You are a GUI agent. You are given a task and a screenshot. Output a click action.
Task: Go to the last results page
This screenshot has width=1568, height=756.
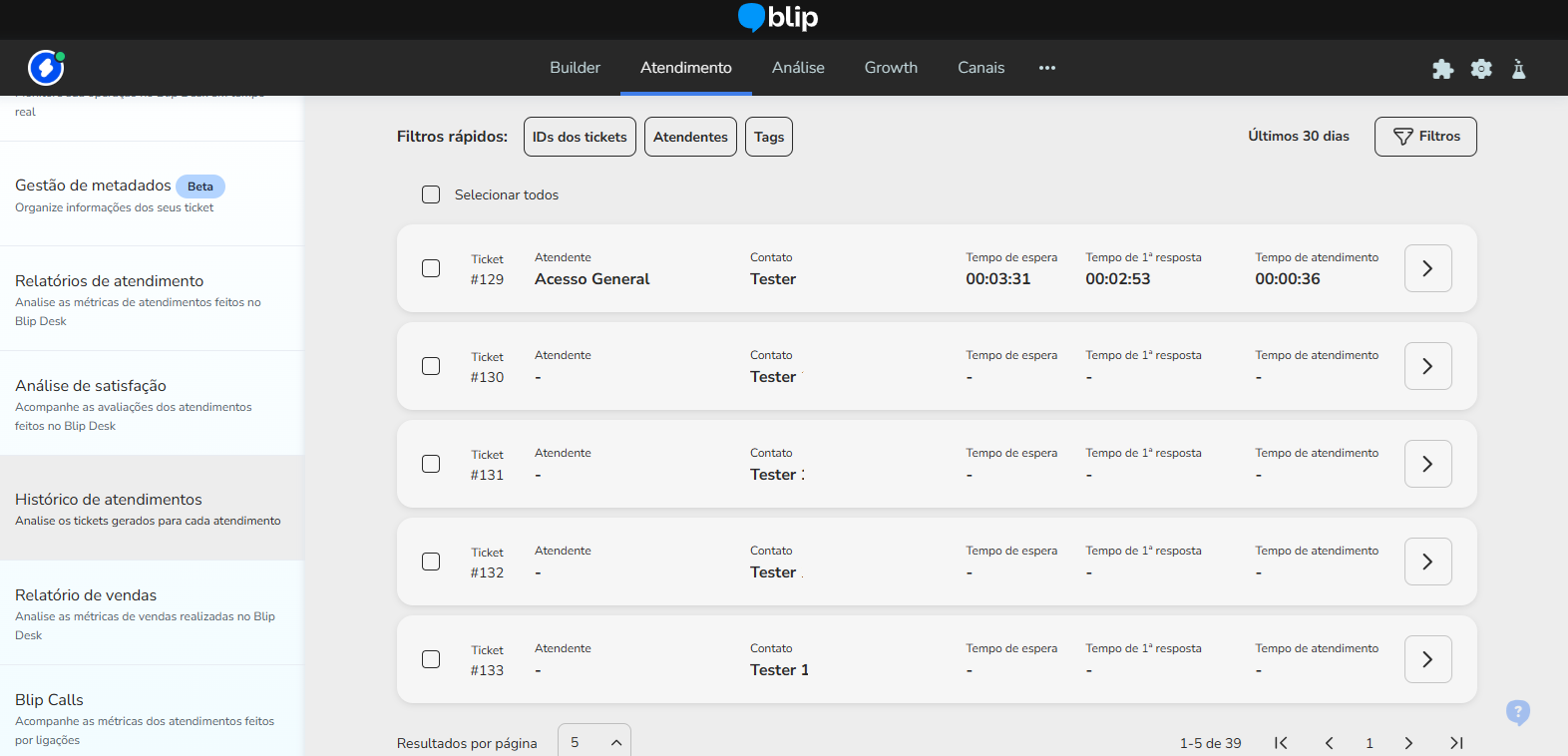[x=1456, y=743]
